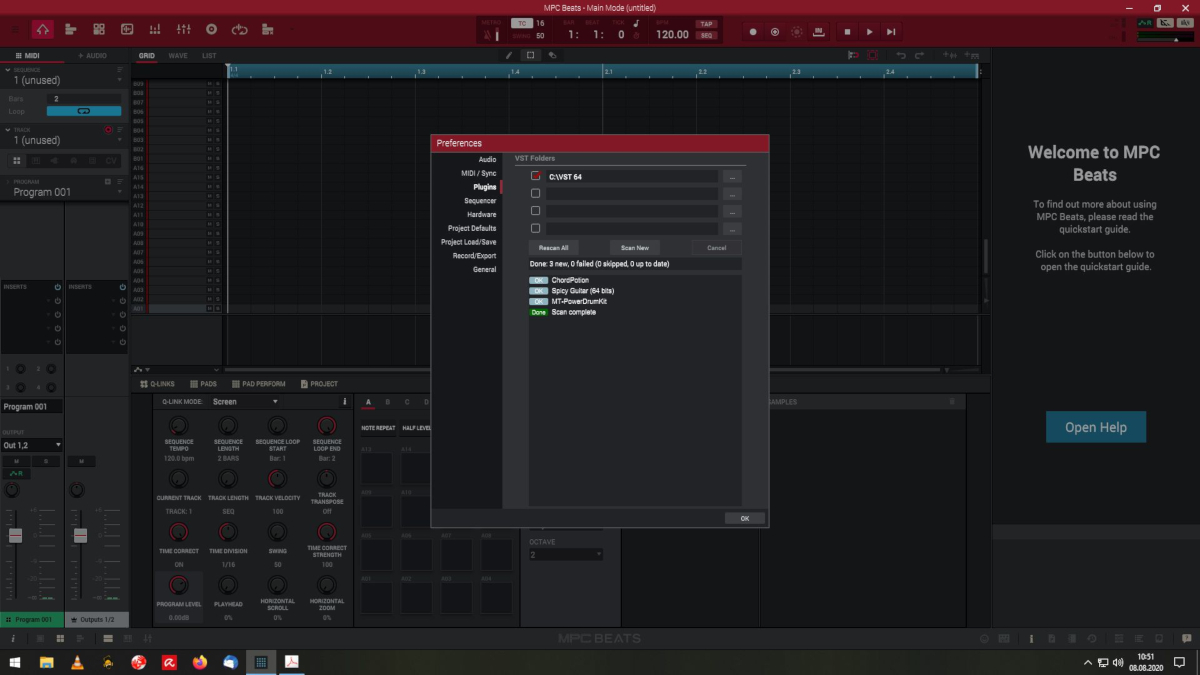Toggle the SEQ tempo button

[707, 35]
